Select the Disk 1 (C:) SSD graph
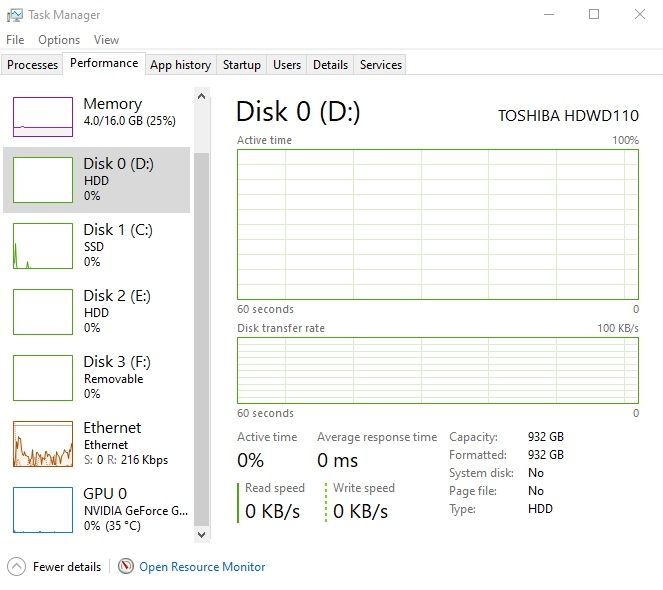The image size is (663, 590). [x=43, y=245]
